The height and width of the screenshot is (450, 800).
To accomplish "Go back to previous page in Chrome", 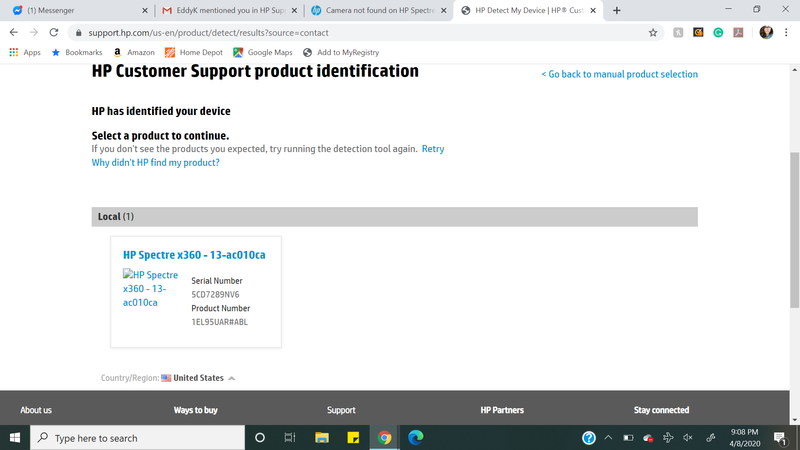I will [x=14, y=33].
